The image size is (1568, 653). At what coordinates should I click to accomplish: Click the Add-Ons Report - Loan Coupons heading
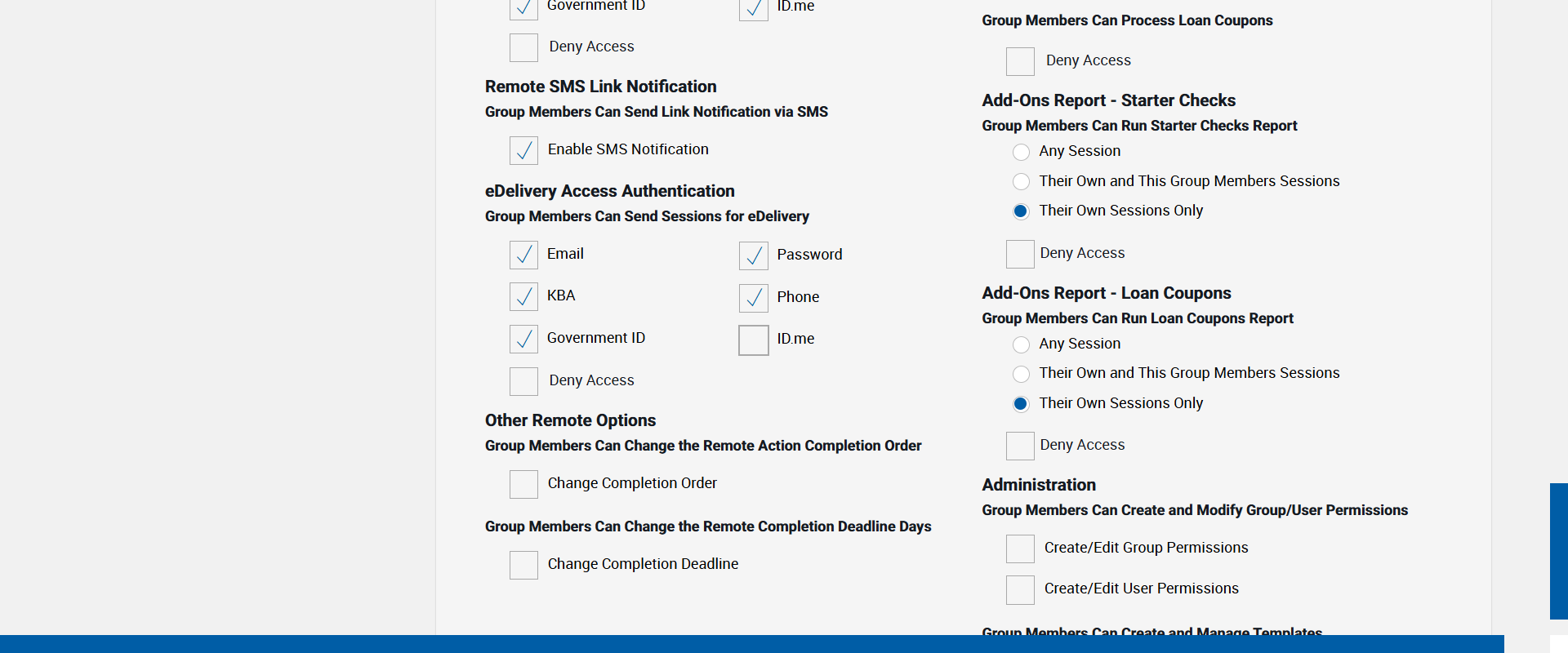click(1107, 293)
